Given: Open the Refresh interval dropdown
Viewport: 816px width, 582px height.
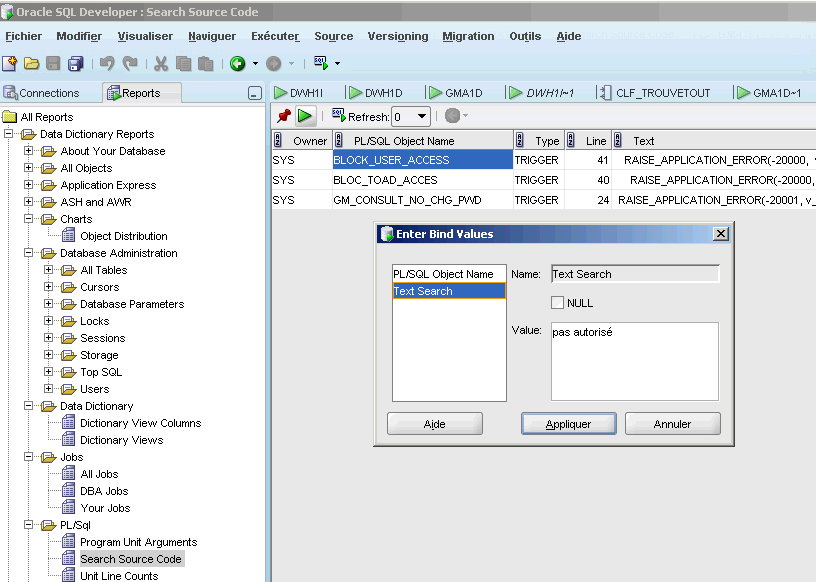Looking at the screenshot, I should tap(422, 117).
